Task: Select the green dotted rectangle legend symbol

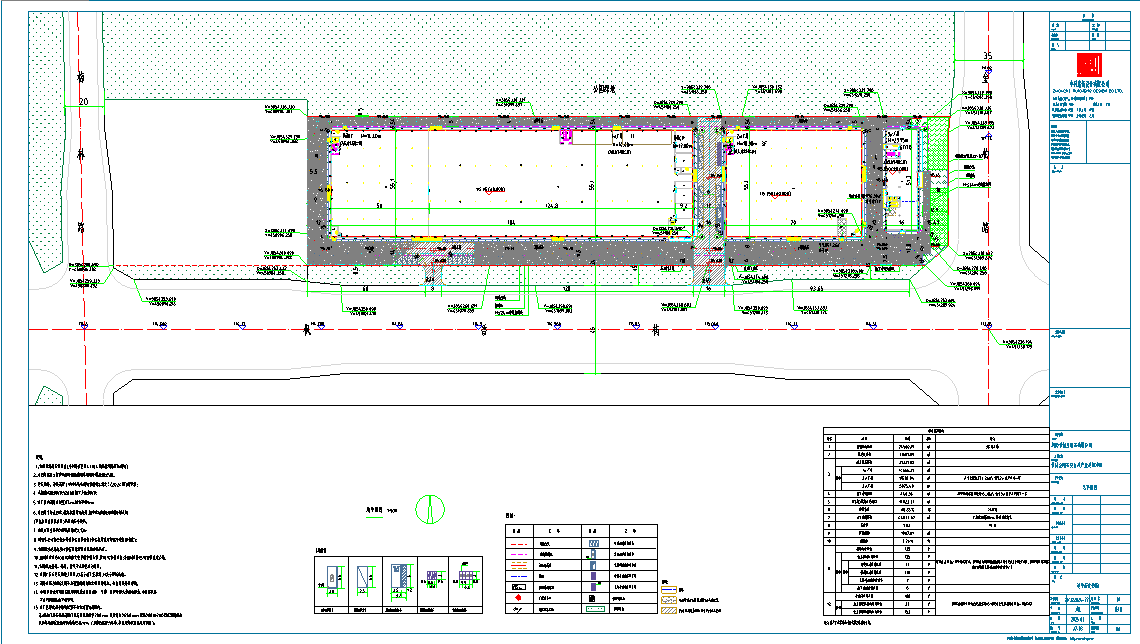Action: [x=595, y=609]
